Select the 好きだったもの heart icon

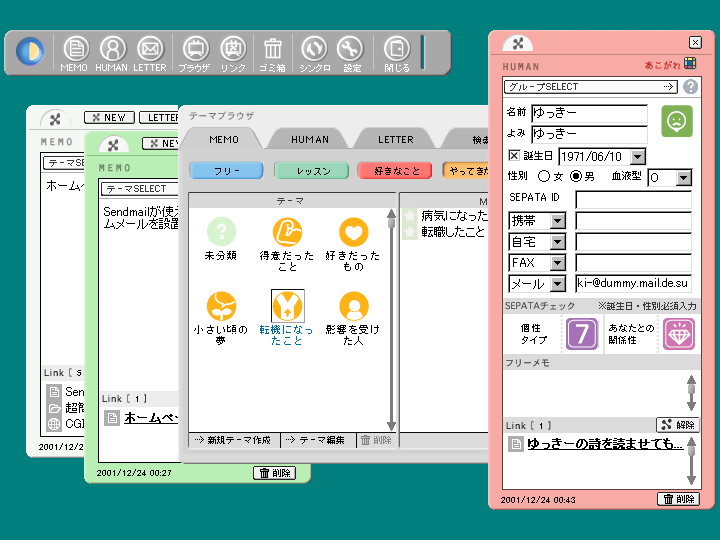point(354,231)
